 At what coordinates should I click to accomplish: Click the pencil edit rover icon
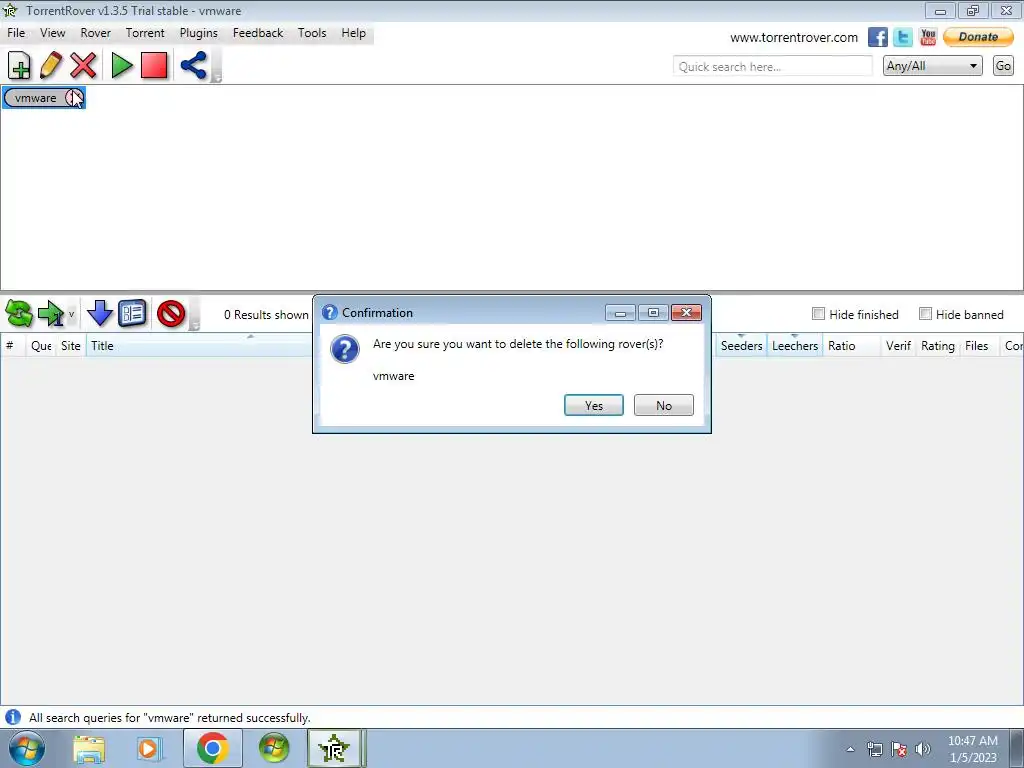click(x=51, y=65)
